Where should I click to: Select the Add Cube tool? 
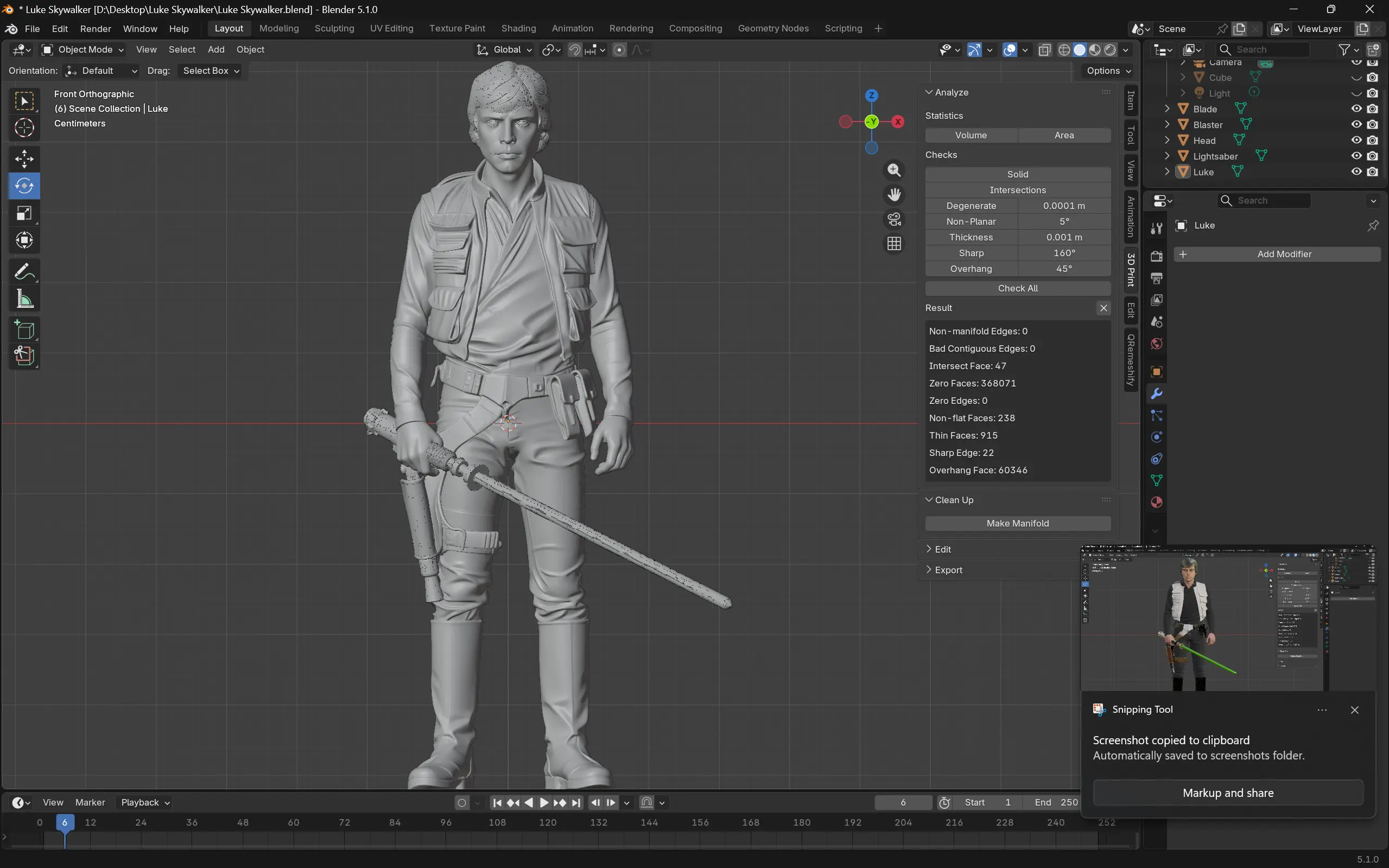[24, 330]
